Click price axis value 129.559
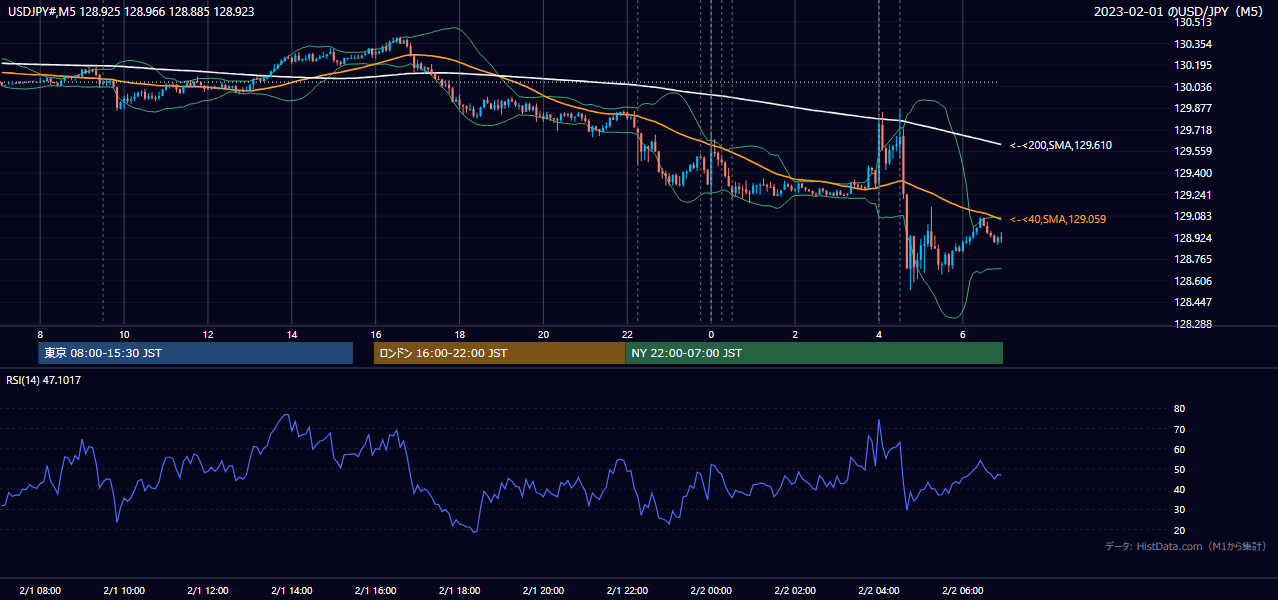The height and width of the screenshot is (600, 1278). click(1194, 151)
